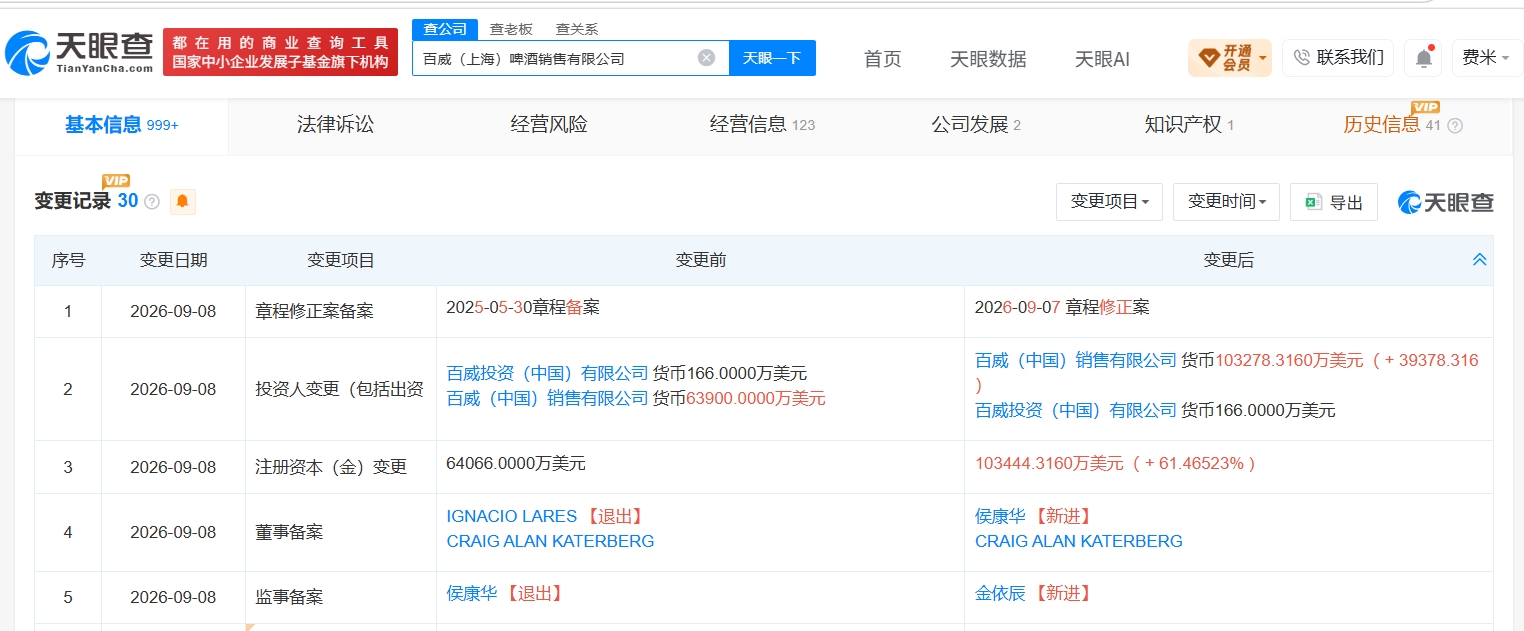Open 天眼数据 in top navigation
This screenshot has height=631, width=1524.
point(988,59)
